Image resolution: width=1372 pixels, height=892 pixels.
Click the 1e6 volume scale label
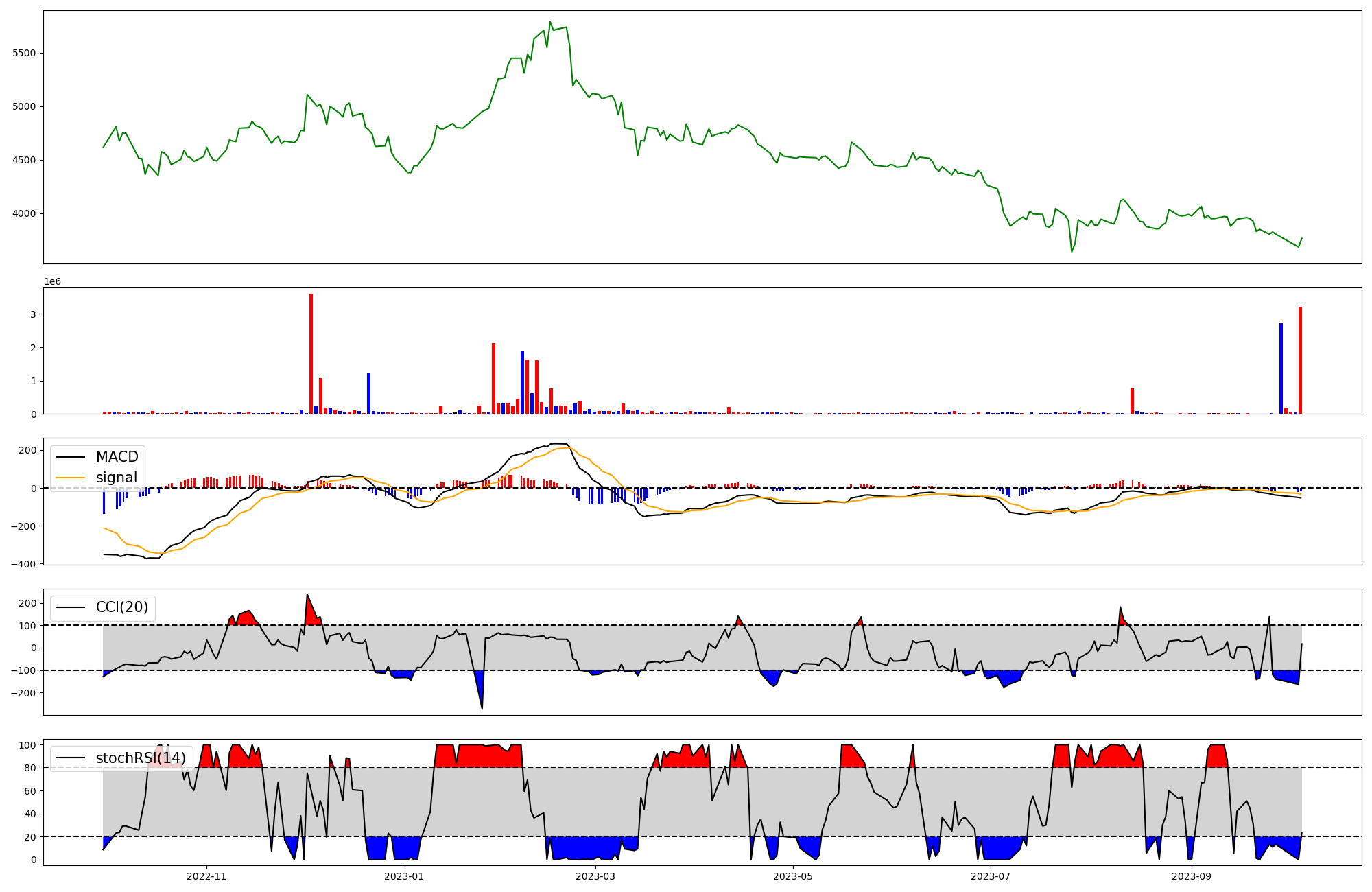(x=53, y=281)
